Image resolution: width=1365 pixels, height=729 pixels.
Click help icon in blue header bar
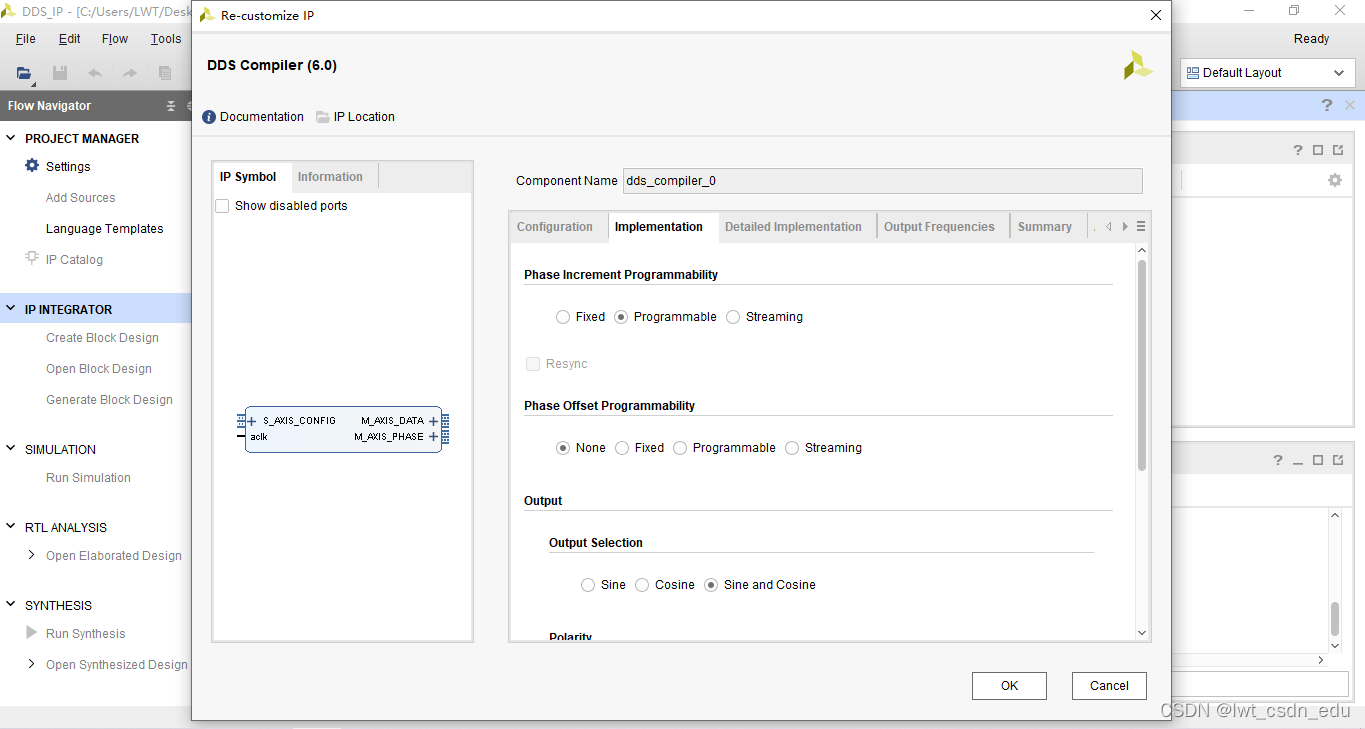pyautogui.click(x=1327, y=105)
